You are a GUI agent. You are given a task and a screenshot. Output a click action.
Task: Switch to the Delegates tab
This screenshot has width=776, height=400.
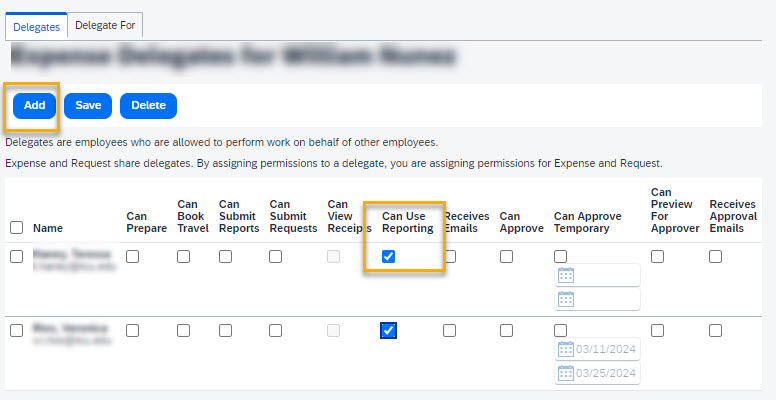(37, 25)
